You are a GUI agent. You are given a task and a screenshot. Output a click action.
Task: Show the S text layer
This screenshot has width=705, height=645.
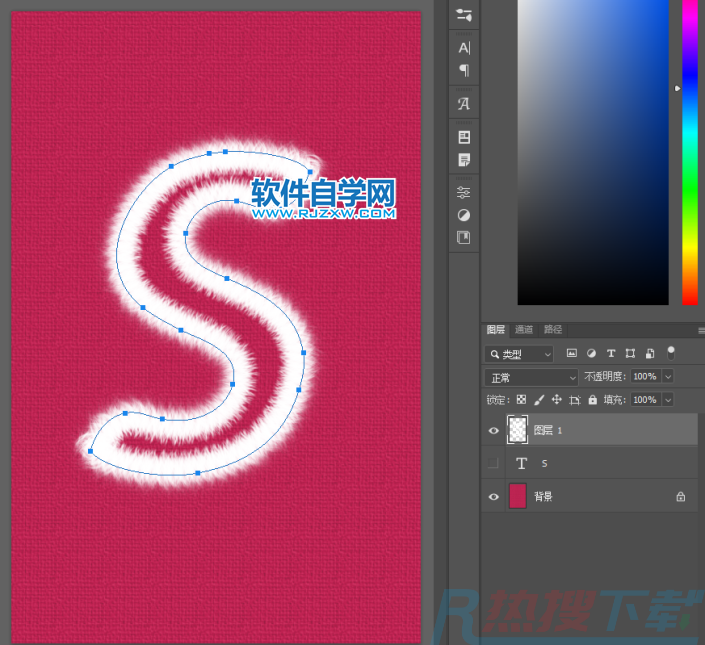pos(493,463)
